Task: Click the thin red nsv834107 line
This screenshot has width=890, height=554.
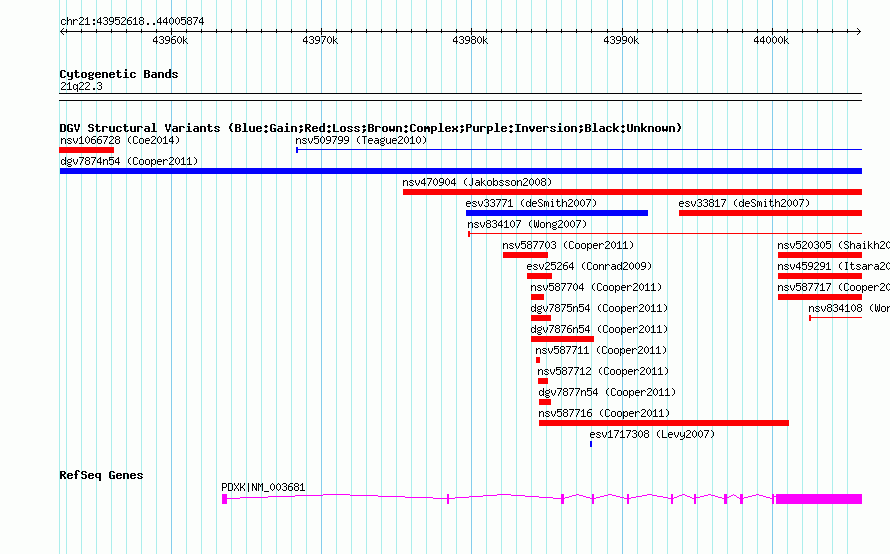Action: (x=665, y=233)
